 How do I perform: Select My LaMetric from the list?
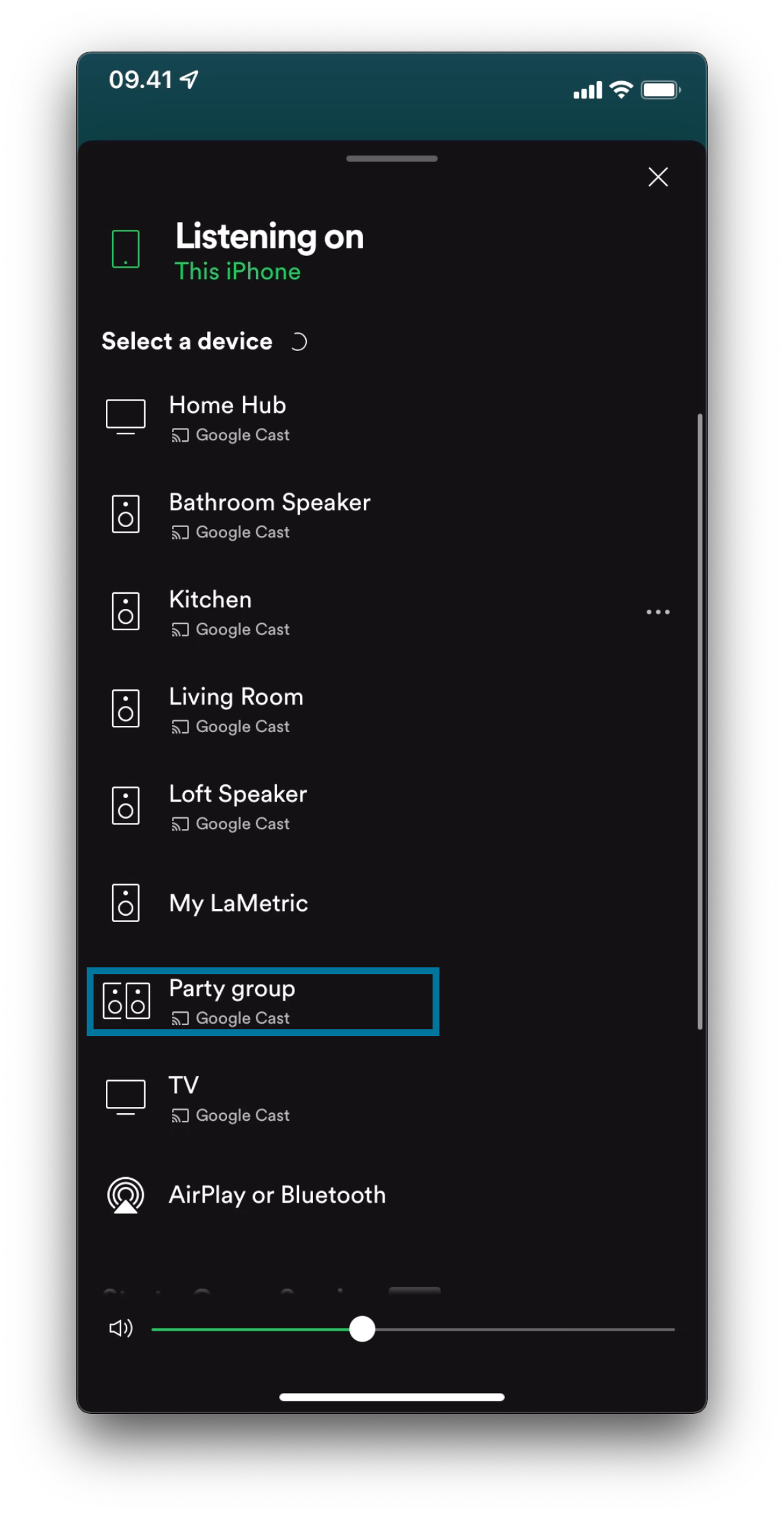[238, 903]
